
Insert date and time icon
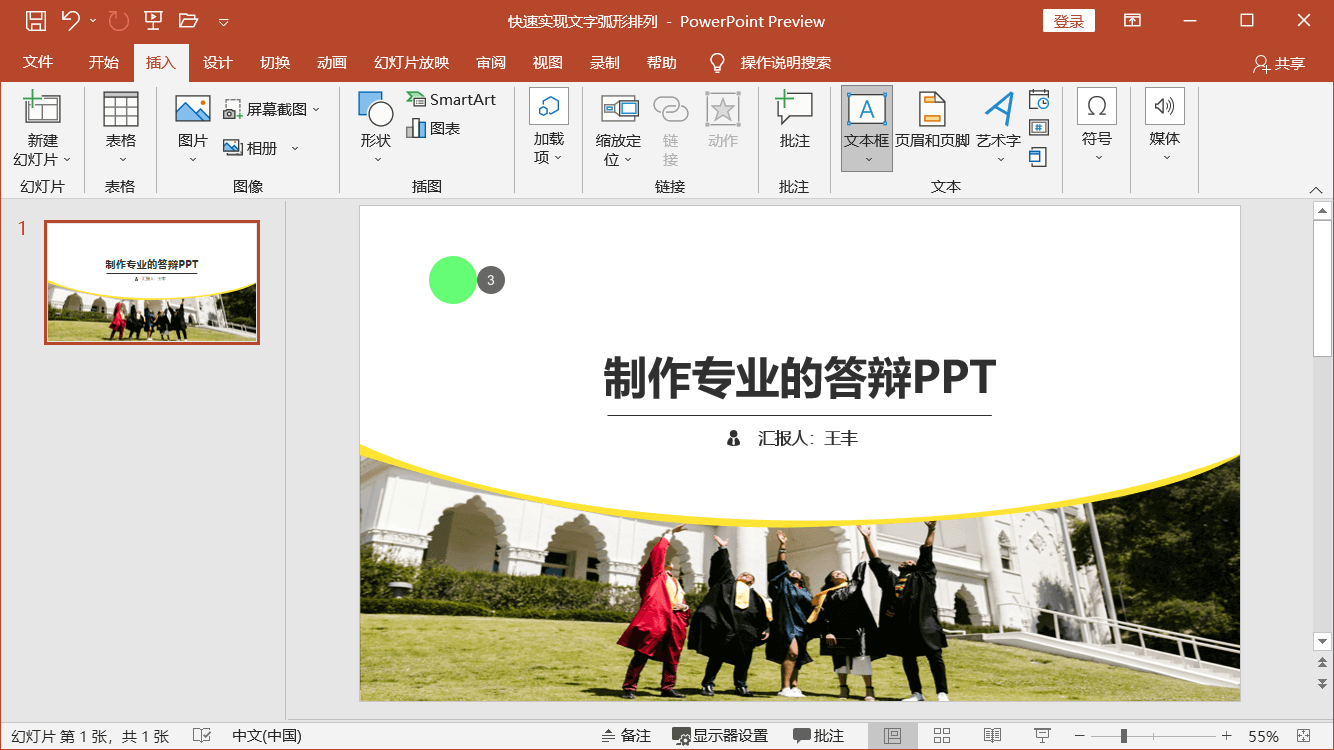click(1039, 99)
